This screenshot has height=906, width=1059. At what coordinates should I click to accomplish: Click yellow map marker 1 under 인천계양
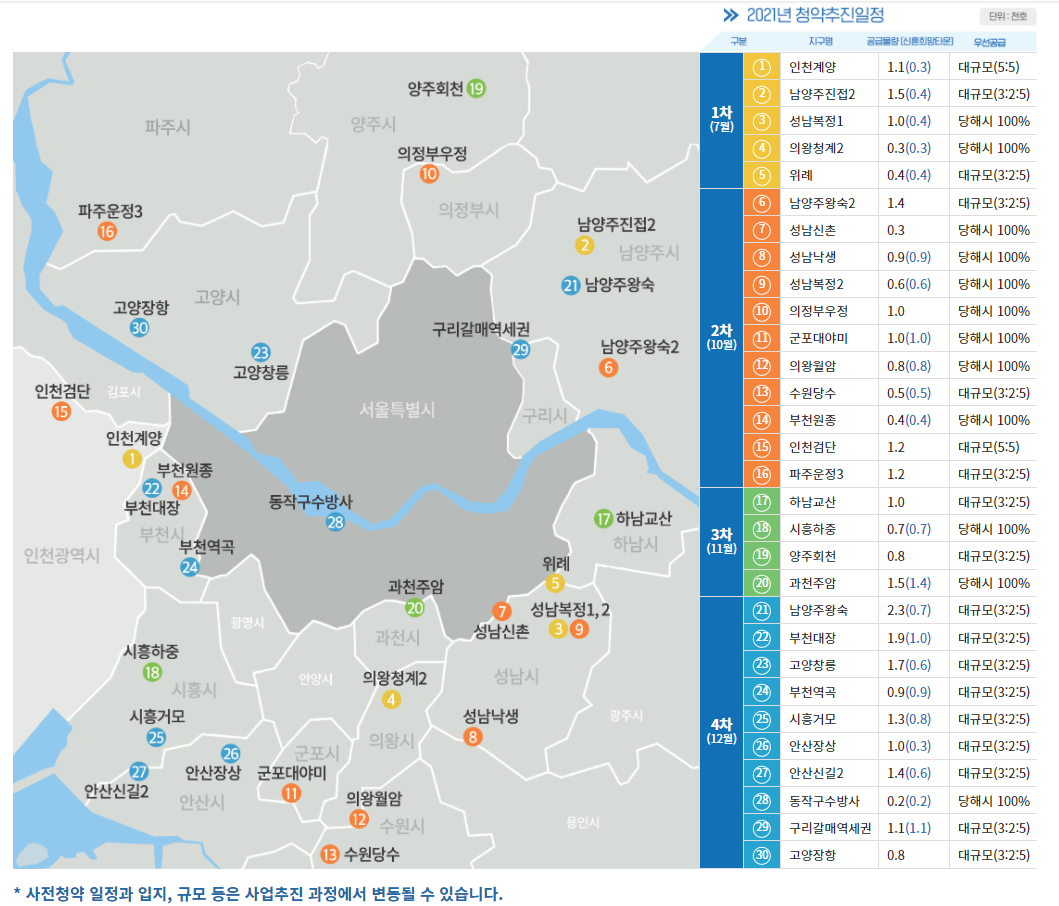132,459
